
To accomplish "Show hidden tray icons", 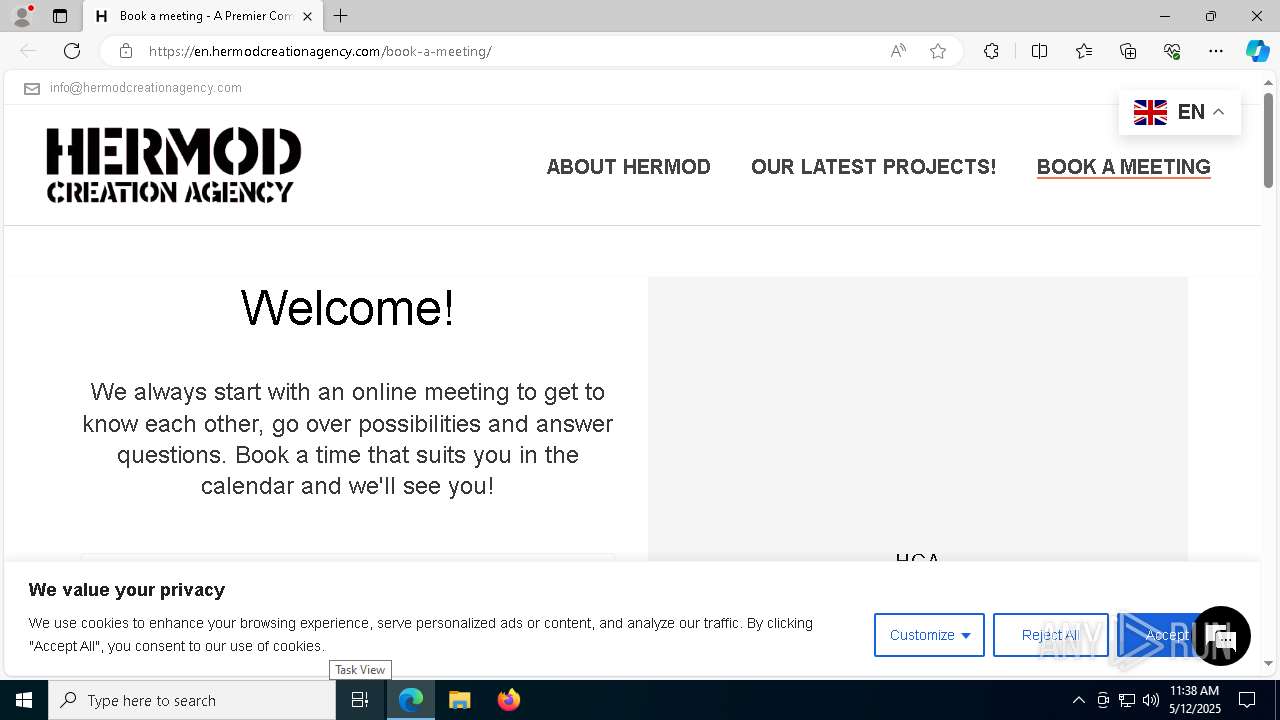I will [1078, 700].
